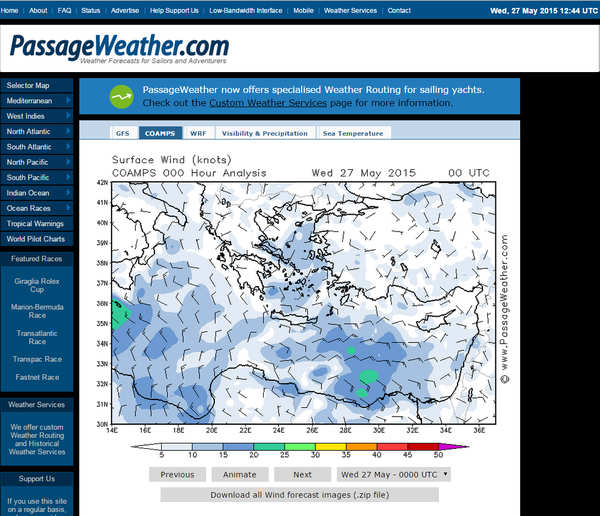Viewport: 600px width, 516px height.
Task: Click the Animate button
Action: (240, 475)
